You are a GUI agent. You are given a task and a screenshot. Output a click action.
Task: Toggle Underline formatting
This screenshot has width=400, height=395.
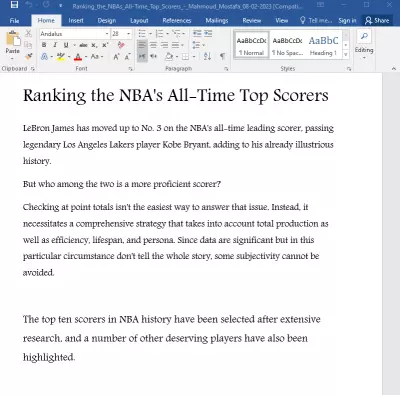66,45
